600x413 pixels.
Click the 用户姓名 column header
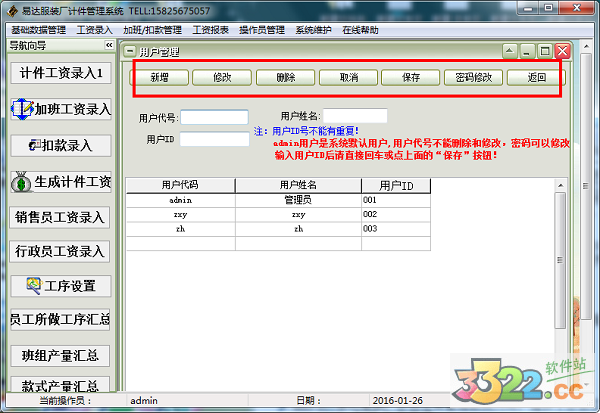298,185
